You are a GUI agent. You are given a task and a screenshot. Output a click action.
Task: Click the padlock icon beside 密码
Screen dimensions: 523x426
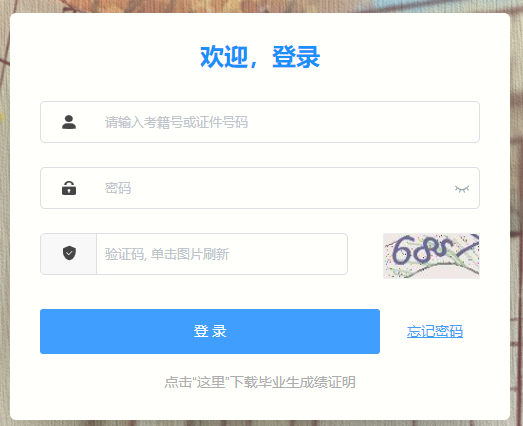(69, 188)
